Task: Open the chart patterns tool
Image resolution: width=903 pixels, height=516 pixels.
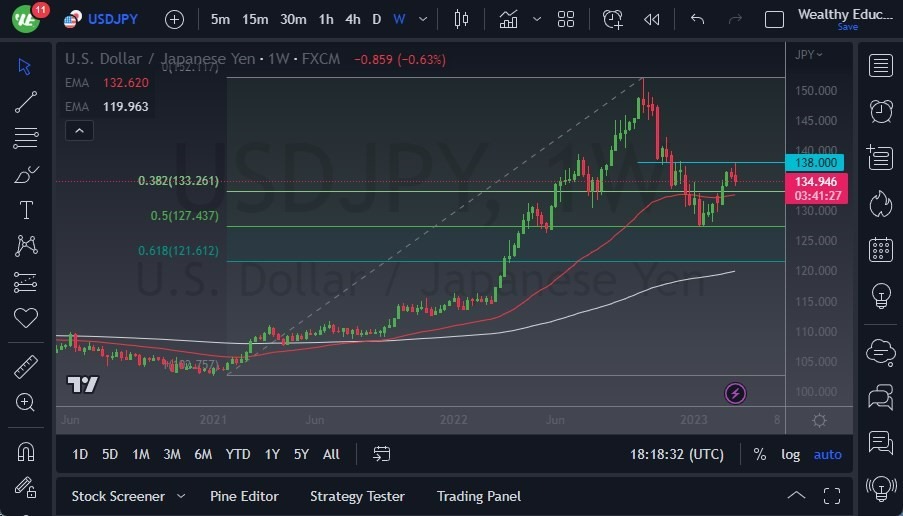Action: click(26, 246)
